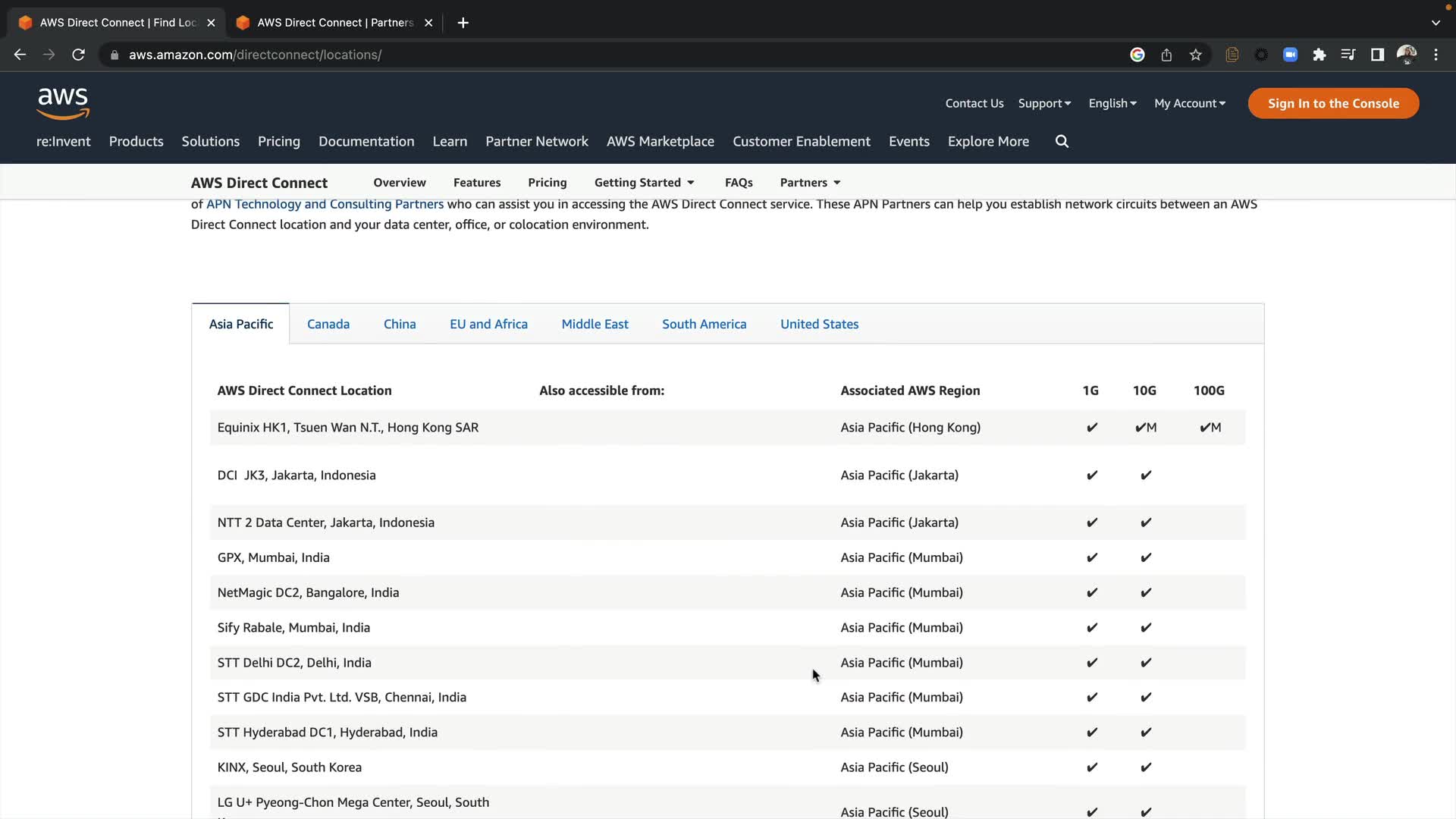Open the My Account dropdown
This screenshot has height=819, width=1456.
[x=1189, y=103]
